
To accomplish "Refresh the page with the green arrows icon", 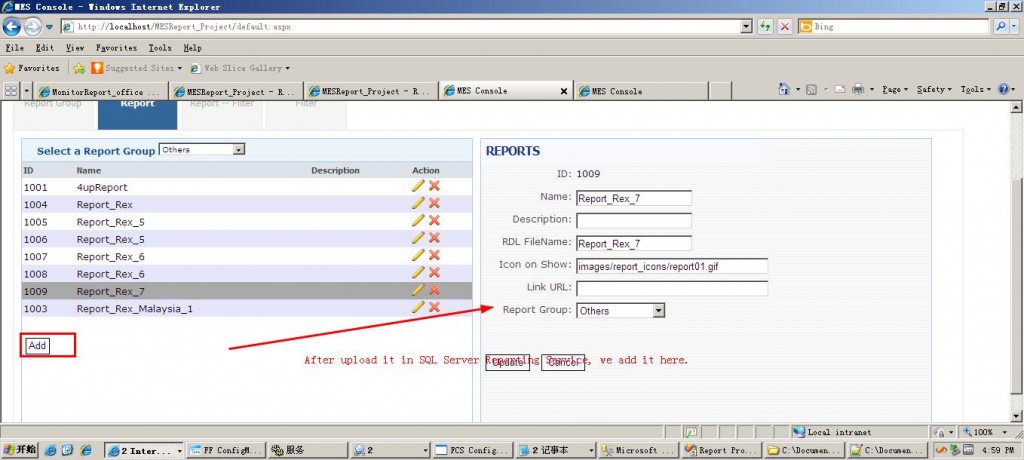I will pyautogui.click(x=765, y=27).
